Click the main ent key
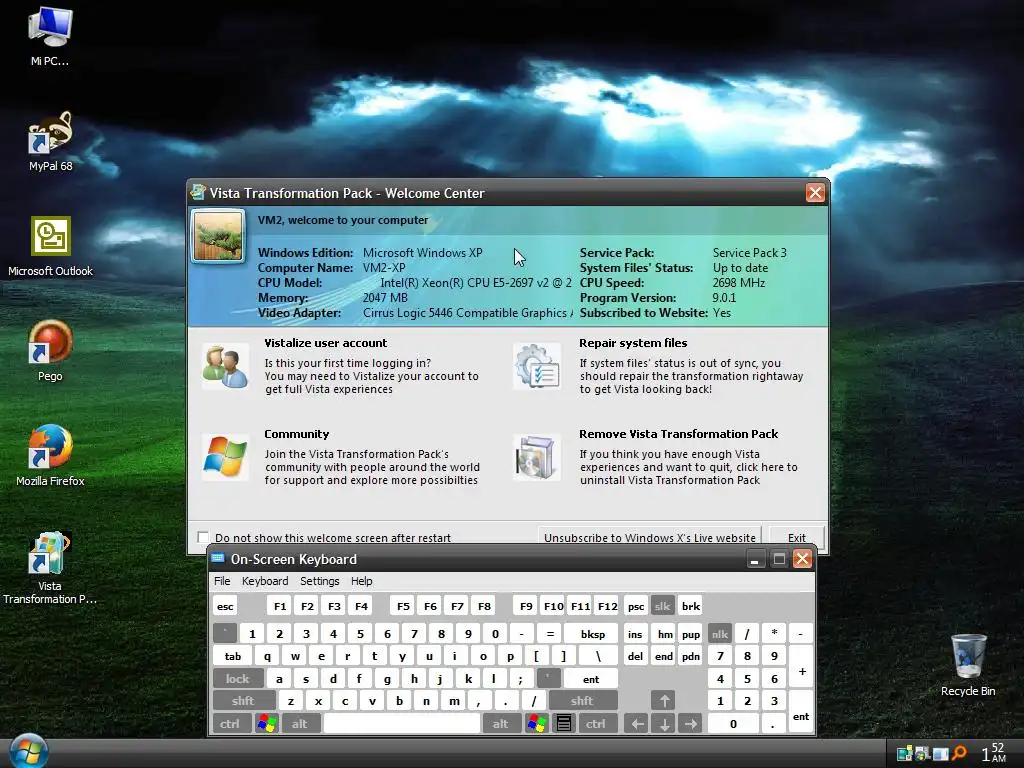The height and width of the screenshot is (768, 1024). (x=590, y=679)
